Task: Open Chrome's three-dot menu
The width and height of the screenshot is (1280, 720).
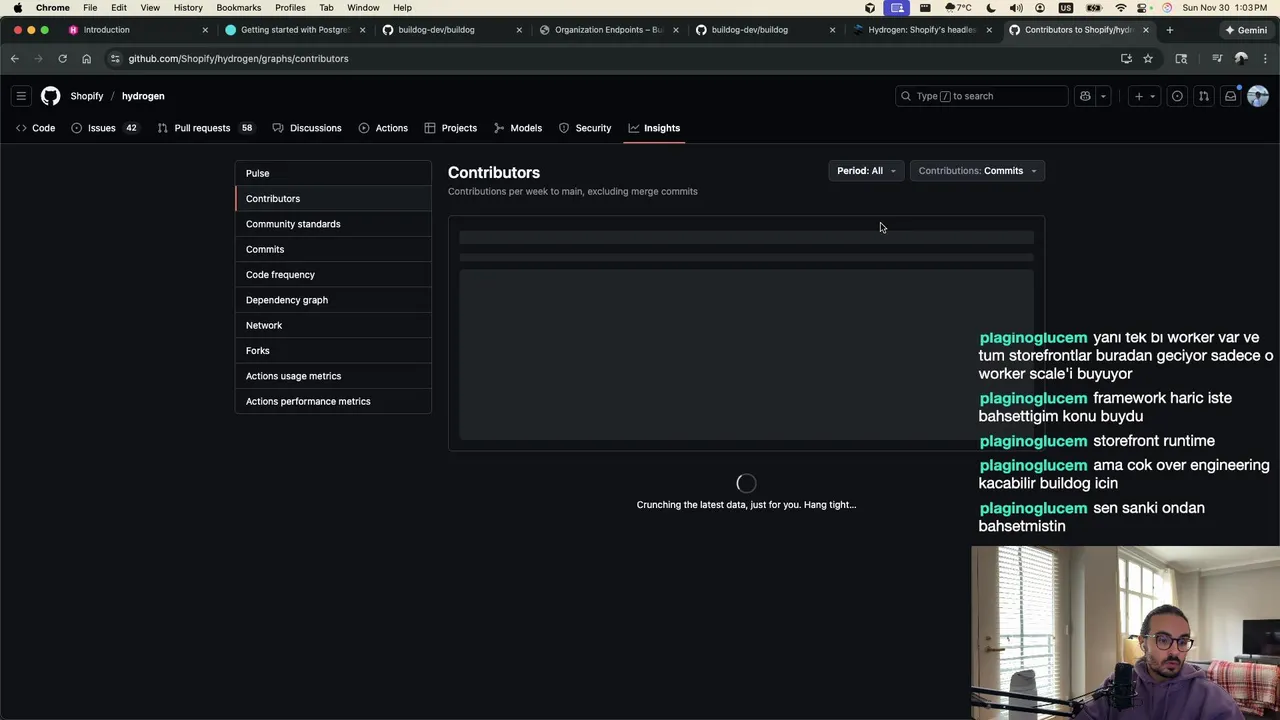Action: (x=1265, y=59)
